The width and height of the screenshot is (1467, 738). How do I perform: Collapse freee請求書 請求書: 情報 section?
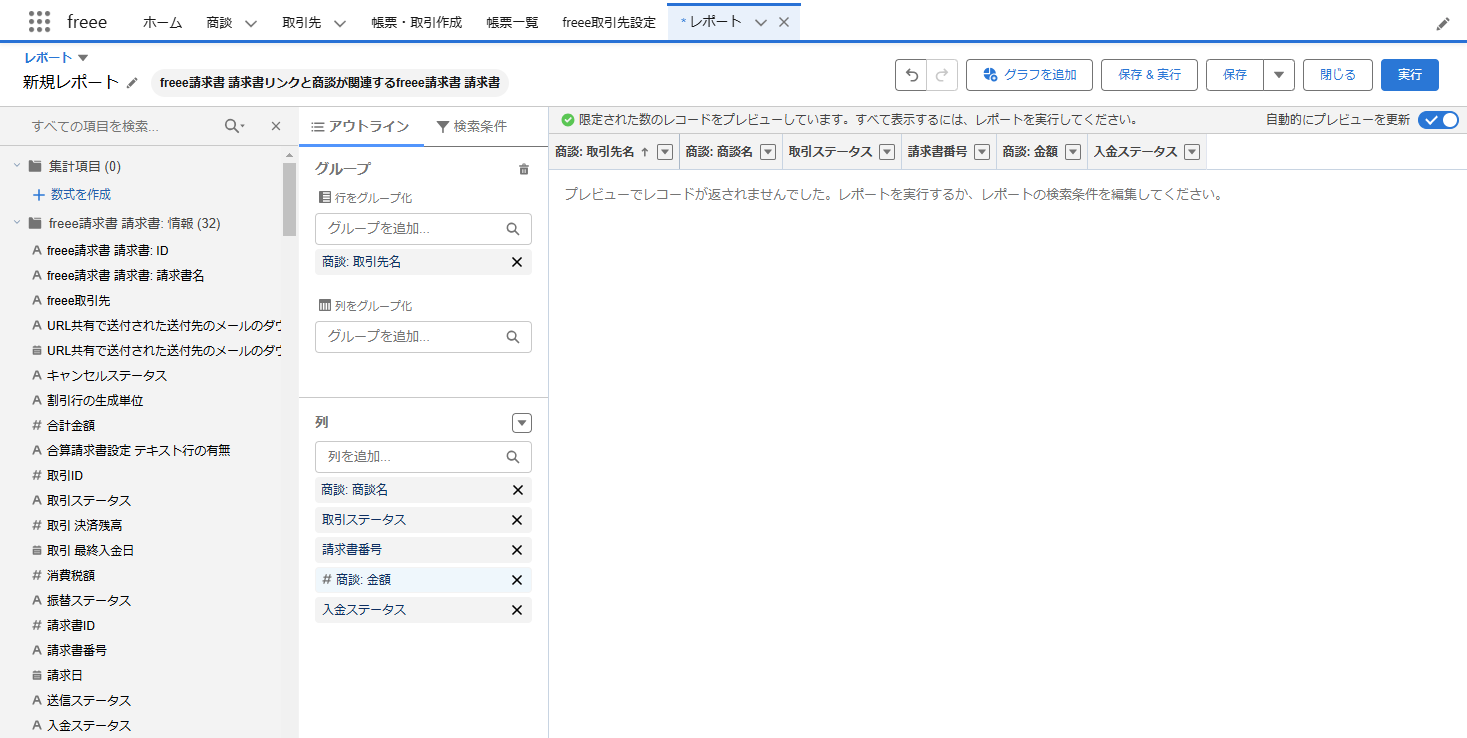17,224
